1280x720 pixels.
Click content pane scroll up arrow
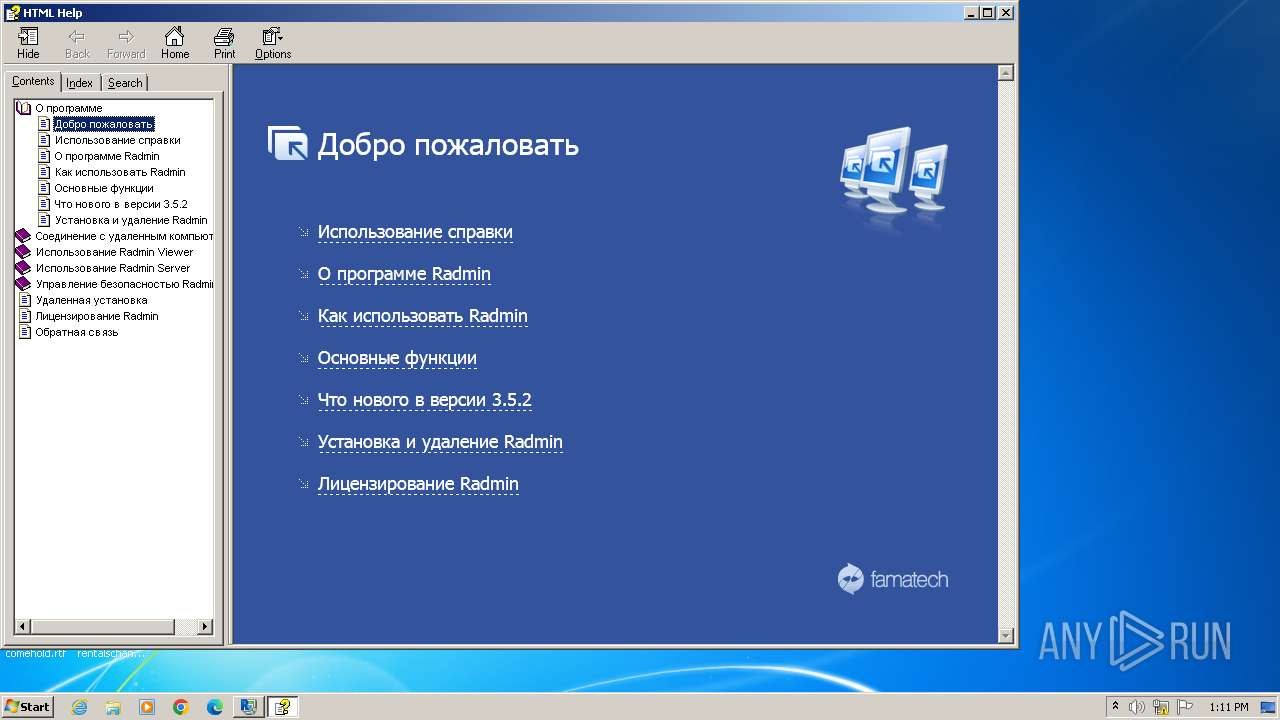tap(1006, 73)
